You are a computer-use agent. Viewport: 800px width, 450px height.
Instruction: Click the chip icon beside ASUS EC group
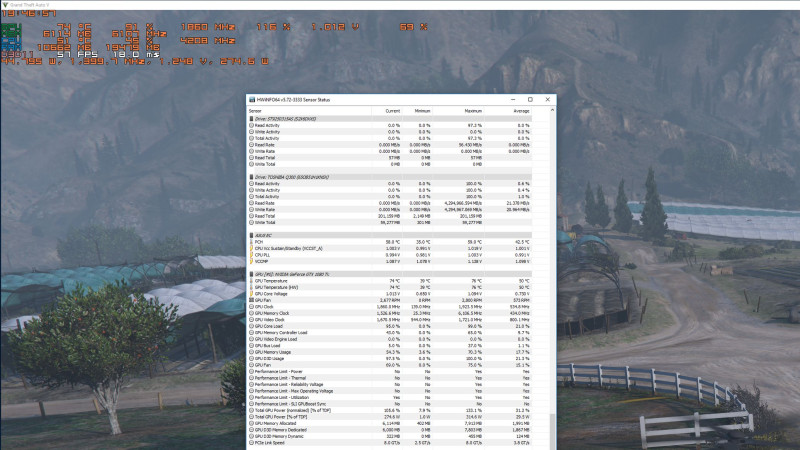click(x=252, y=235)
